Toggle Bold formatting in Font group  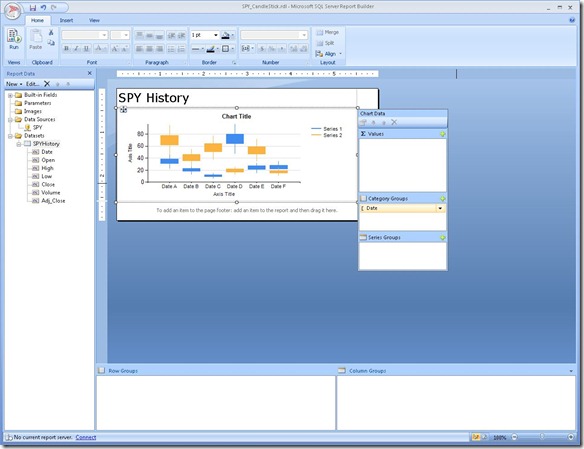coord(66,49)
